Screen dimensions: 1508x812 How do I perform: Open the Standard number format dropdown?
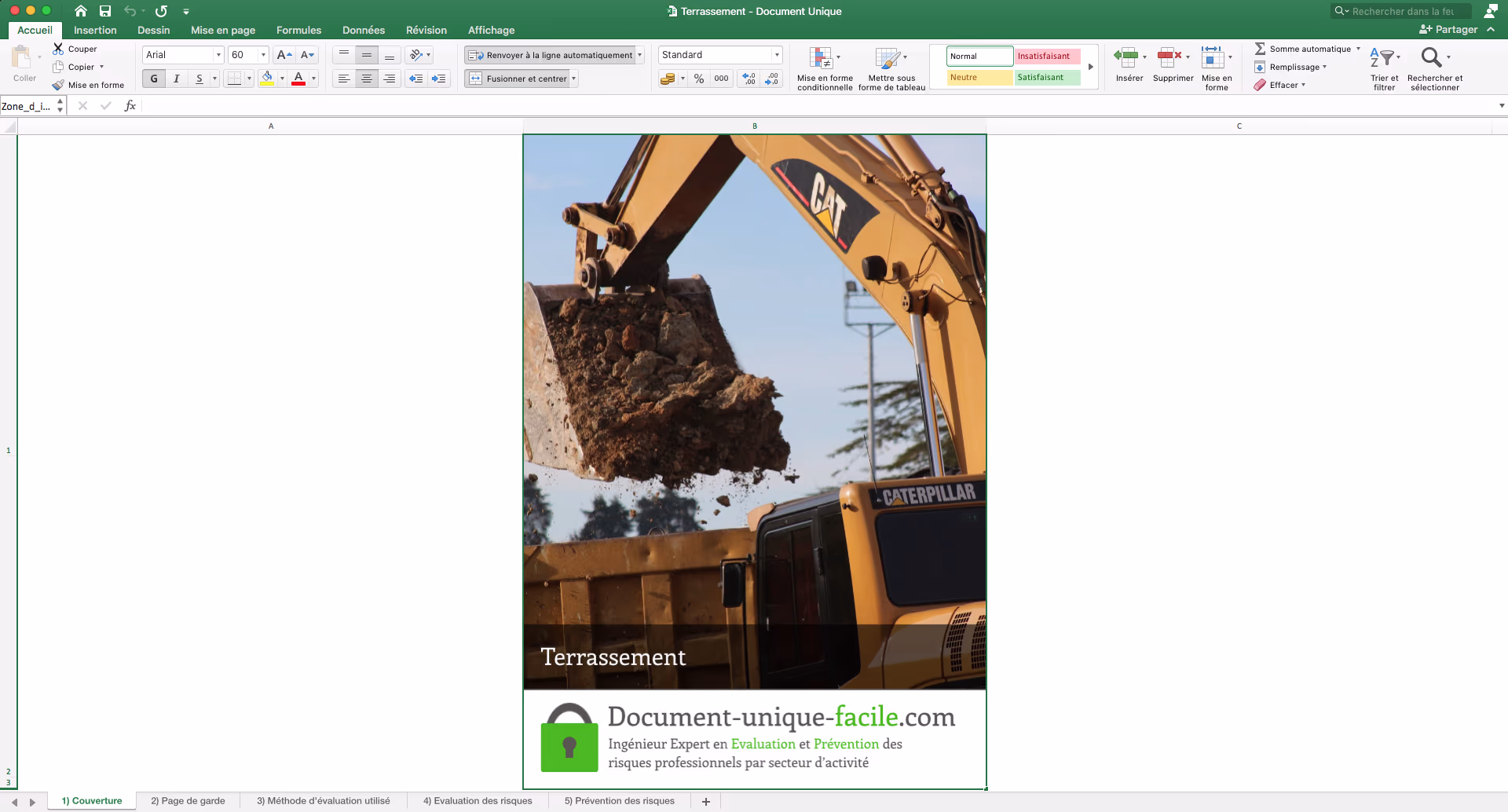click(x=777, y=55)
